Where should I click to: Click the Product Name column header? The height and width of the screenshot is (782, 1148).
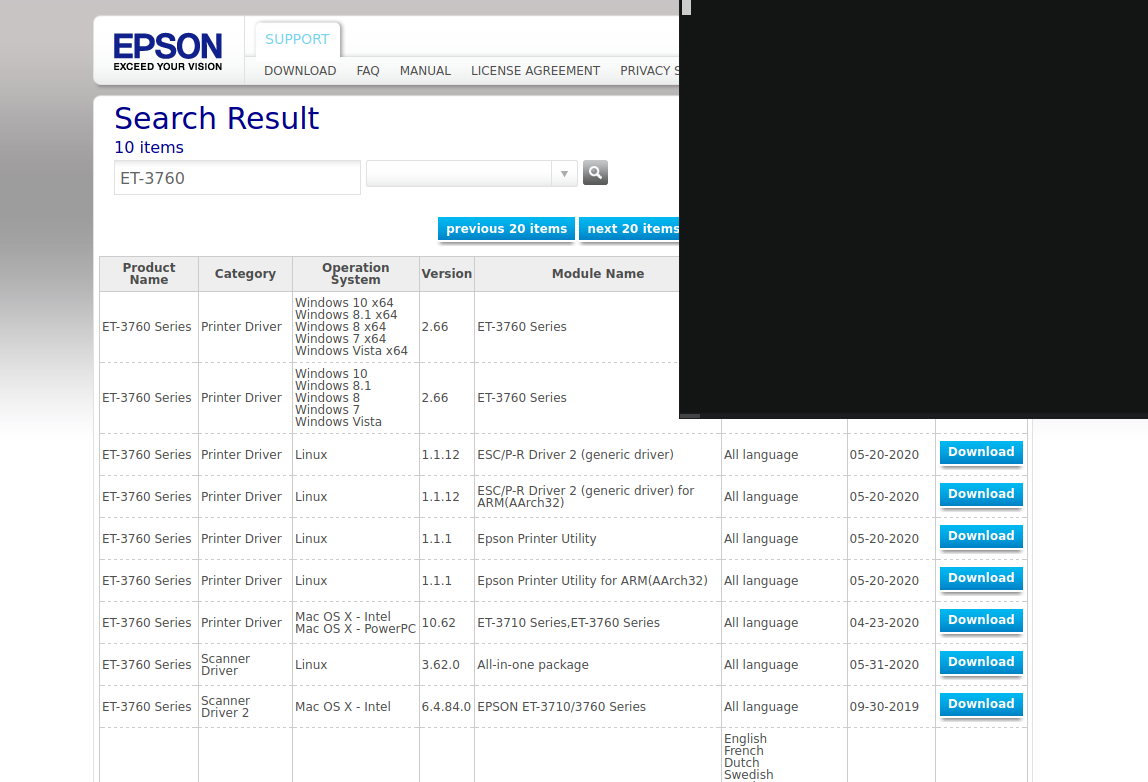click(149, 274)
